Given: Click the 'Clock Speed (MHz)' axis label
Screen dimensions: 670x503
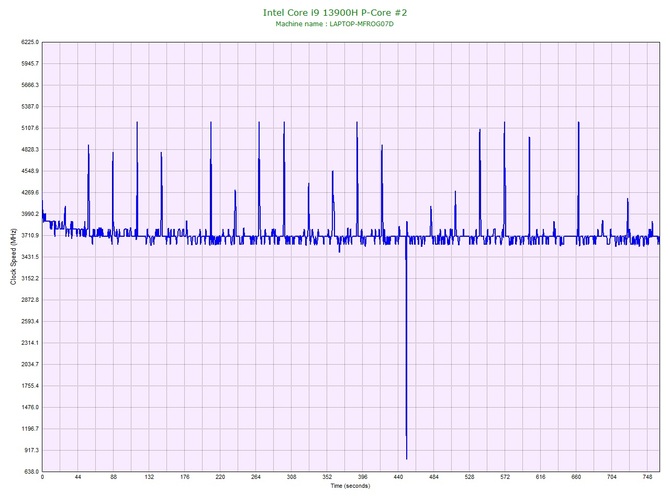Looking at the screenshot, I should [x=13, y=257].
